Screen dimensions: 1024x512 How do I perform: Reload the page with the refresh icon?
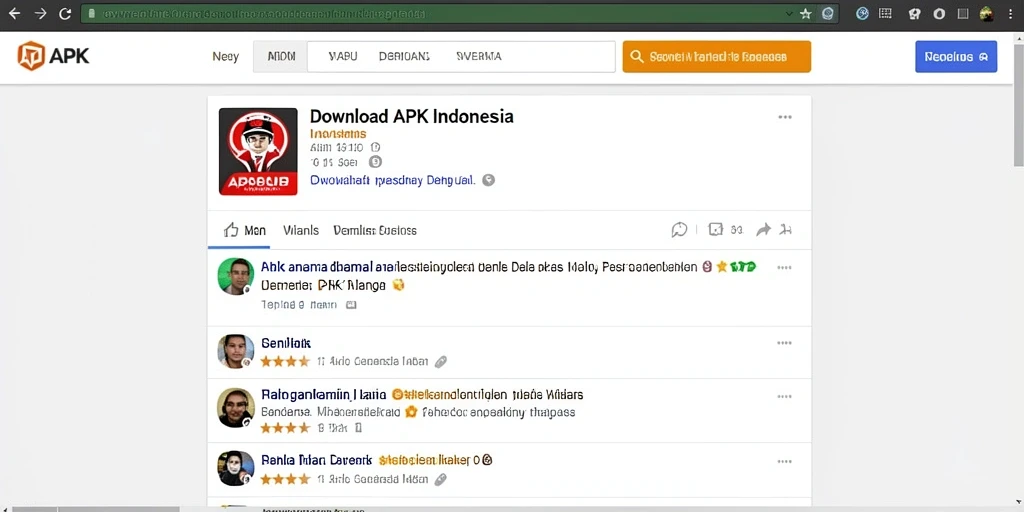point(65,14)
